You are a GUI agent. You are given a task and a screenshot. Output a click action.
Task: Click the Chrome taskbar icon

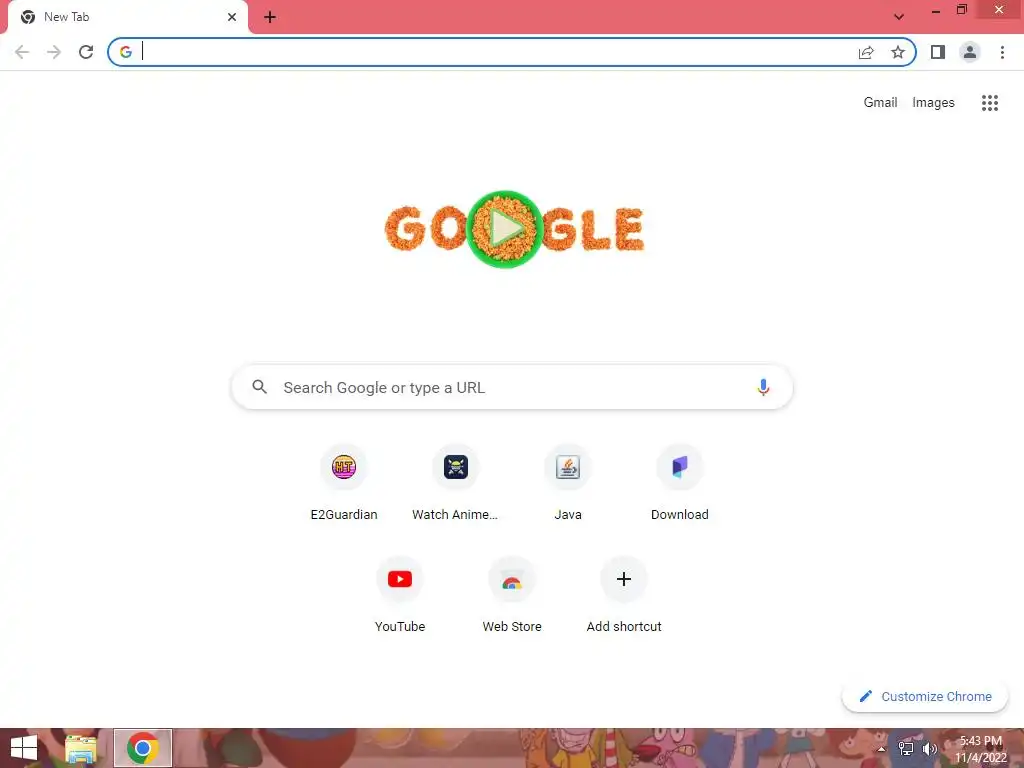143,748
